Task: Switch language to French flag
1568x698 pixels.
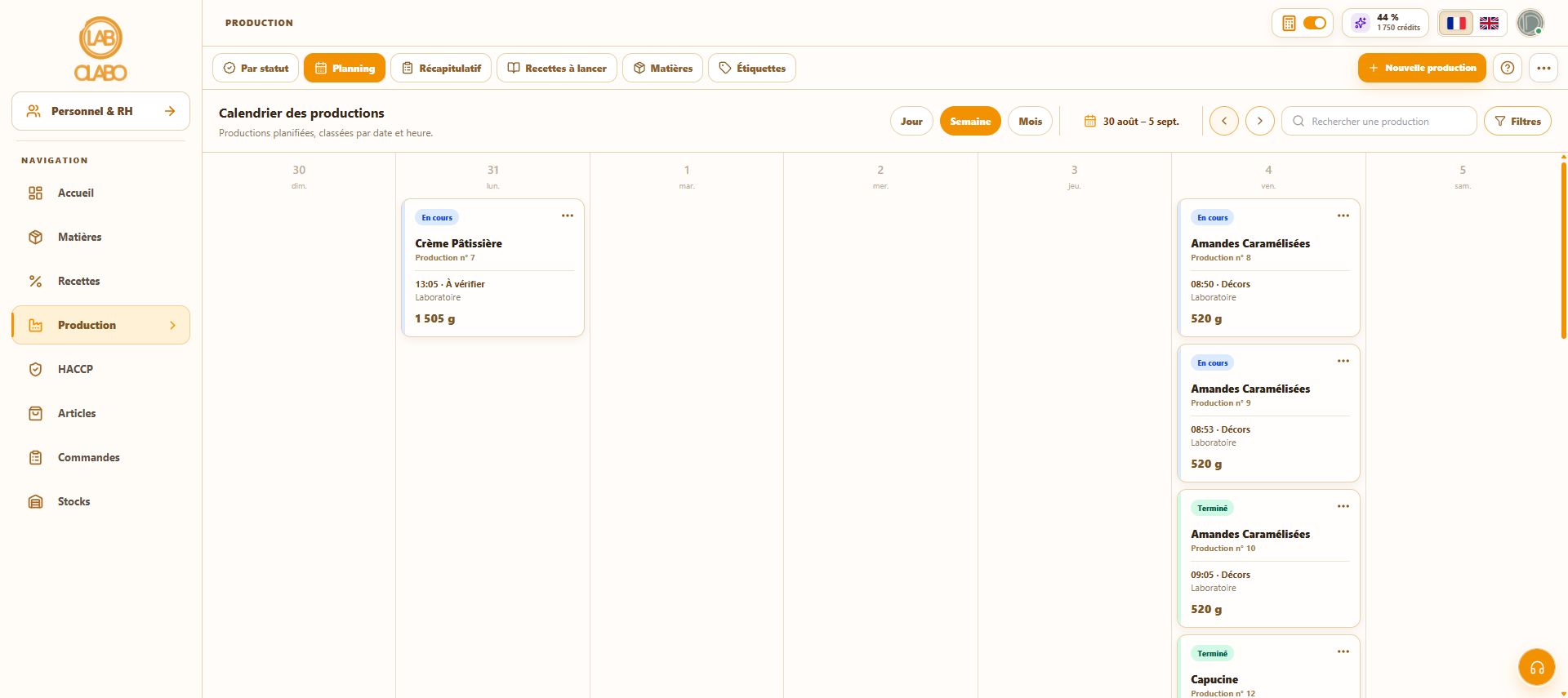Action: 1456,23
